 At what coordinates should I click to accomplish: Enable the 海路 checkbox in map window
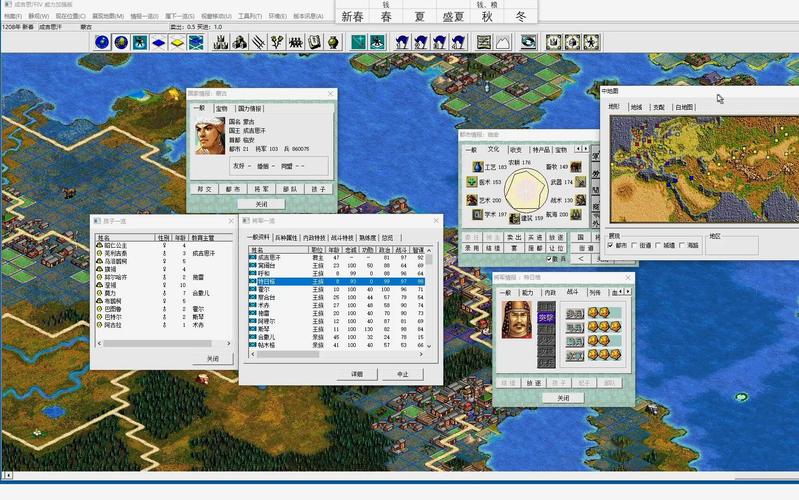[682, 246]
